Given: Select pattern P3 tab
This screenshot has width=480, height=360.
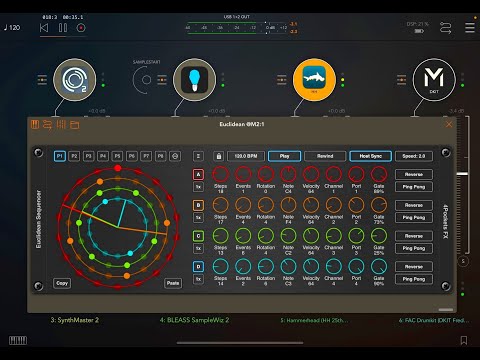Looking at the screenshot, I should point(88,156).
